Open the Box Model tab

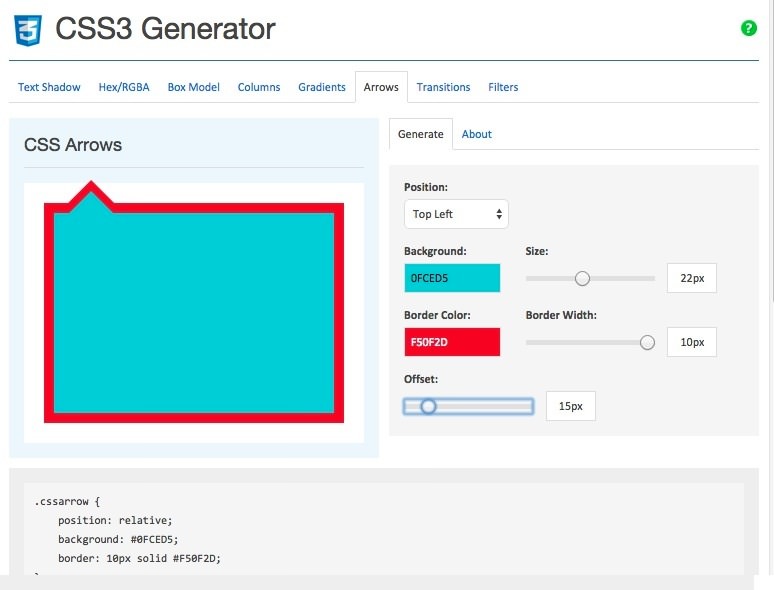point(194,87)
